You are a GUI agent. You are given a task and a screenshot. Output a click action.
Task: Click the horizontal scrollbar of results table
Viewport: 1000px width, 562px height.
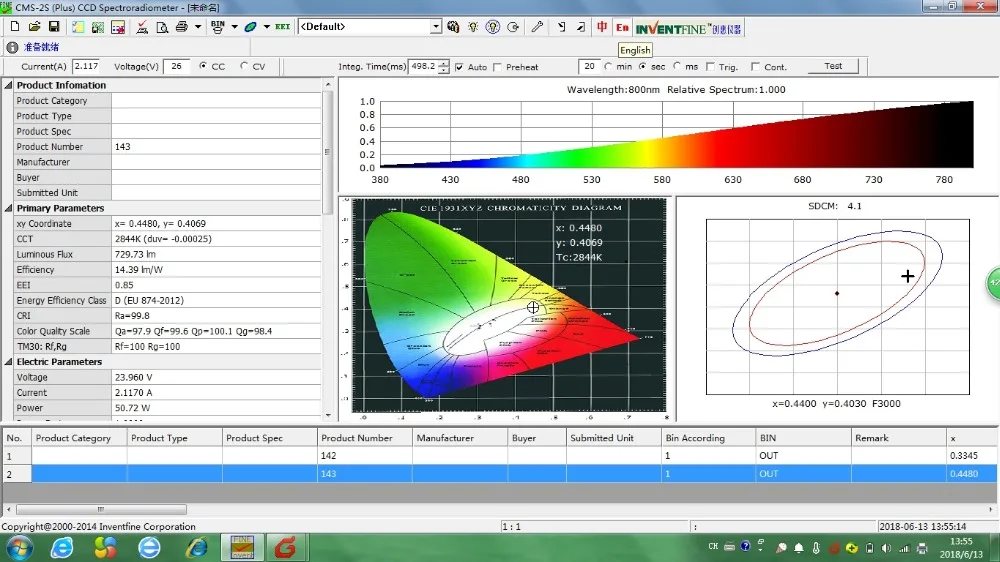click(x=499, y=509)
